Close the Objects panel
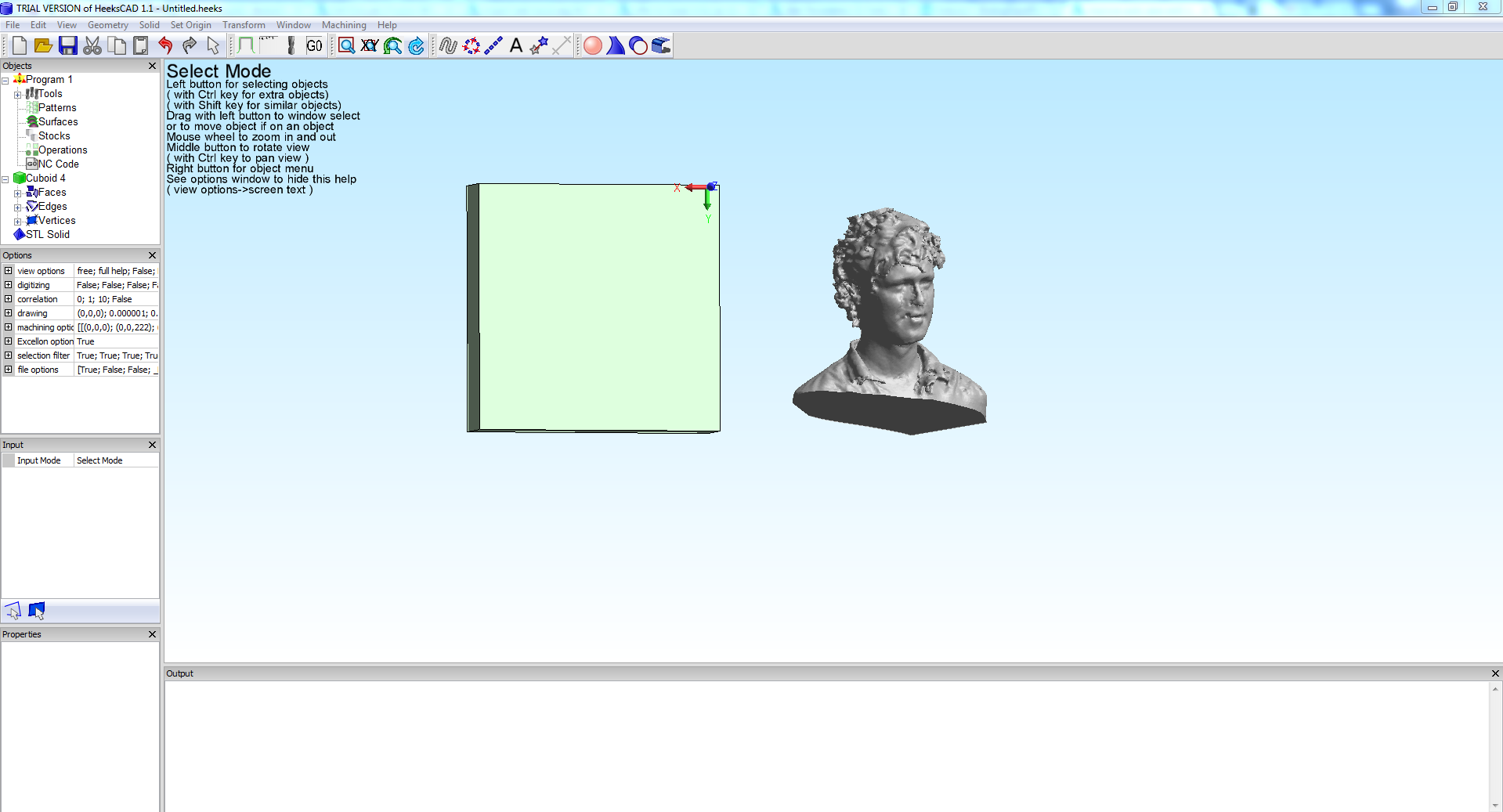Image resolution: width=1503 pixels, height=812 pixels. (153, 66)
